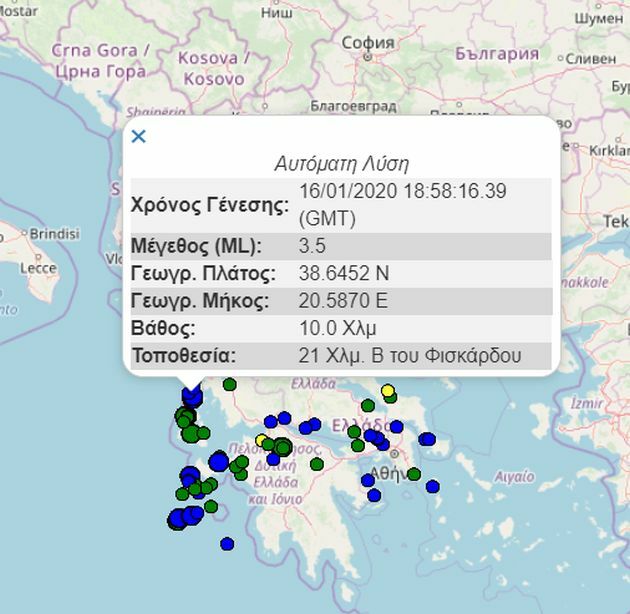Click the България country label

pyautogui.click(x=497, y=54)
